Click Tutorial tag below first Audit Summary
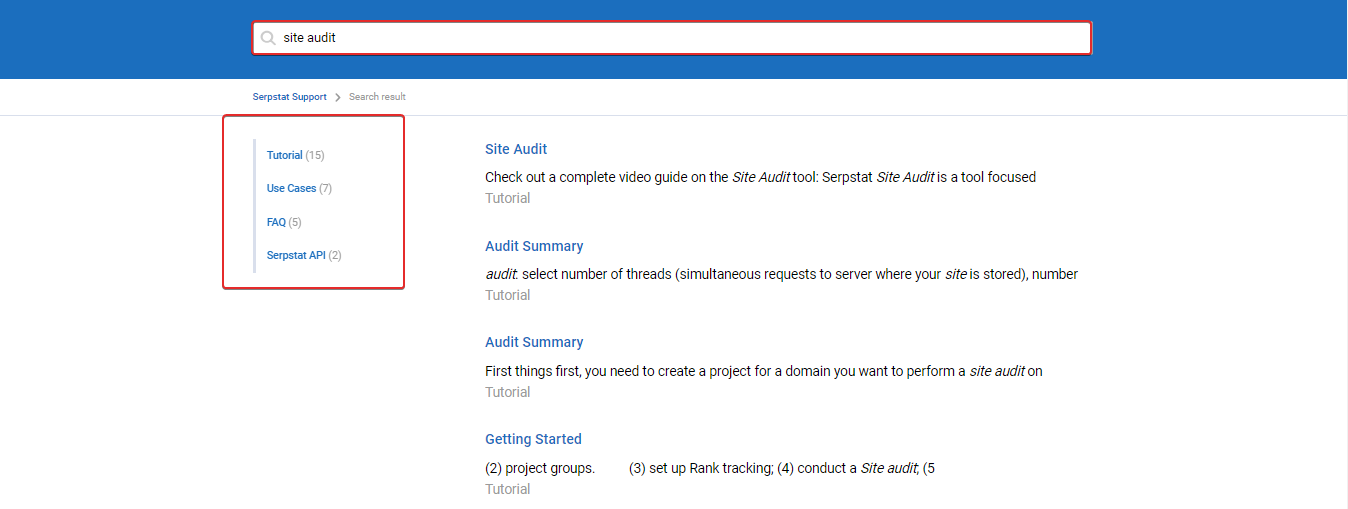Viewport: 1348px width, 509px height. pyautogui.click(x=508, y=295)
